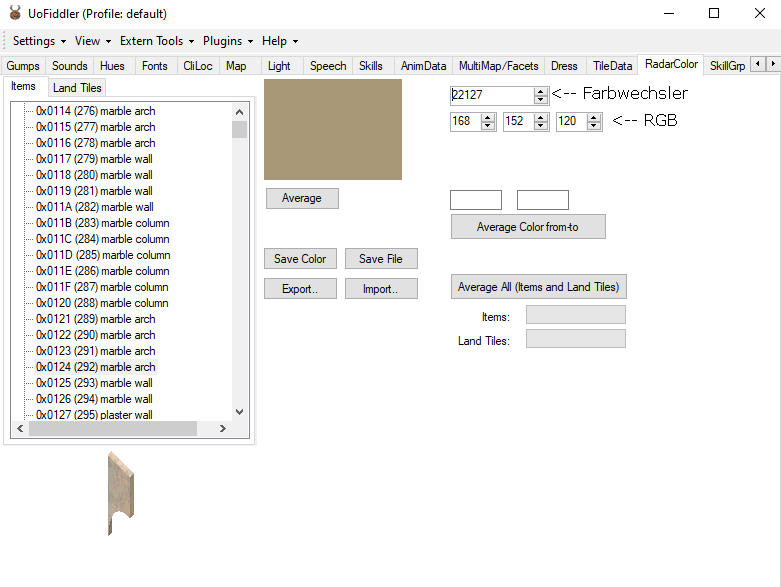Click the tan radar color swatch
781x587 pixels.
pos(333,130)
